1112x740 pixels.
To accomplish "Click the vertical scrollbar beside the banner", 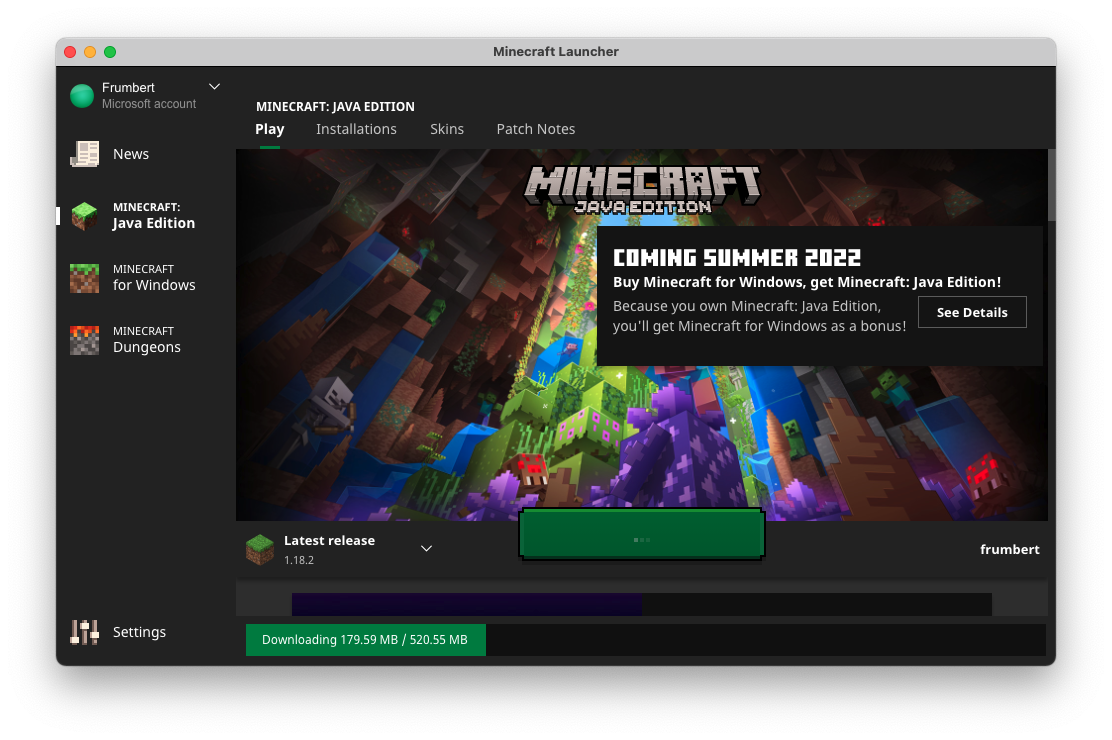I will coord(1052,186).
